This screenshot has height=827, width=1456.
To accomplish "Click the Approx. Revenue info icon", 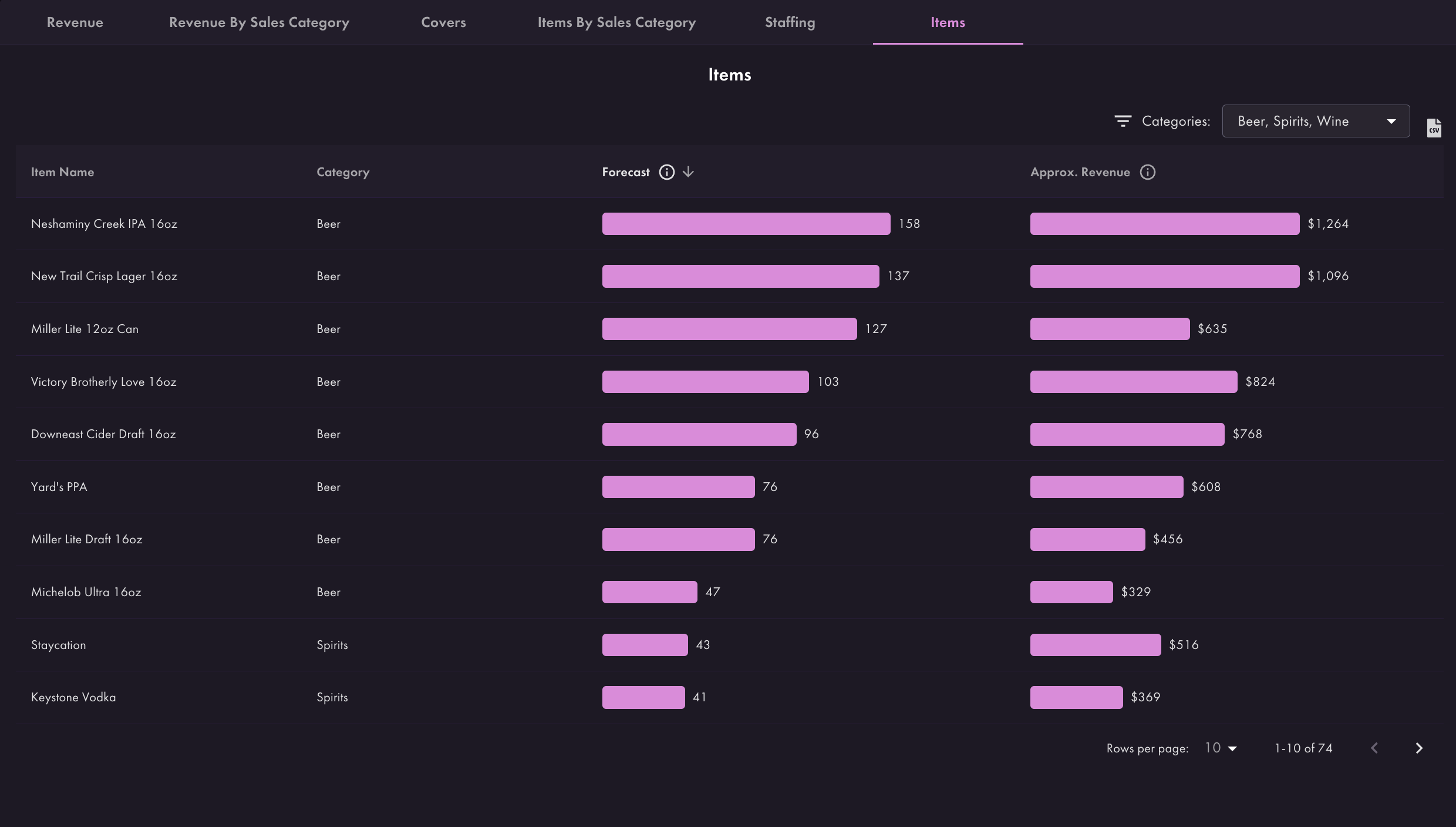I will click(x=1147, y=172).
